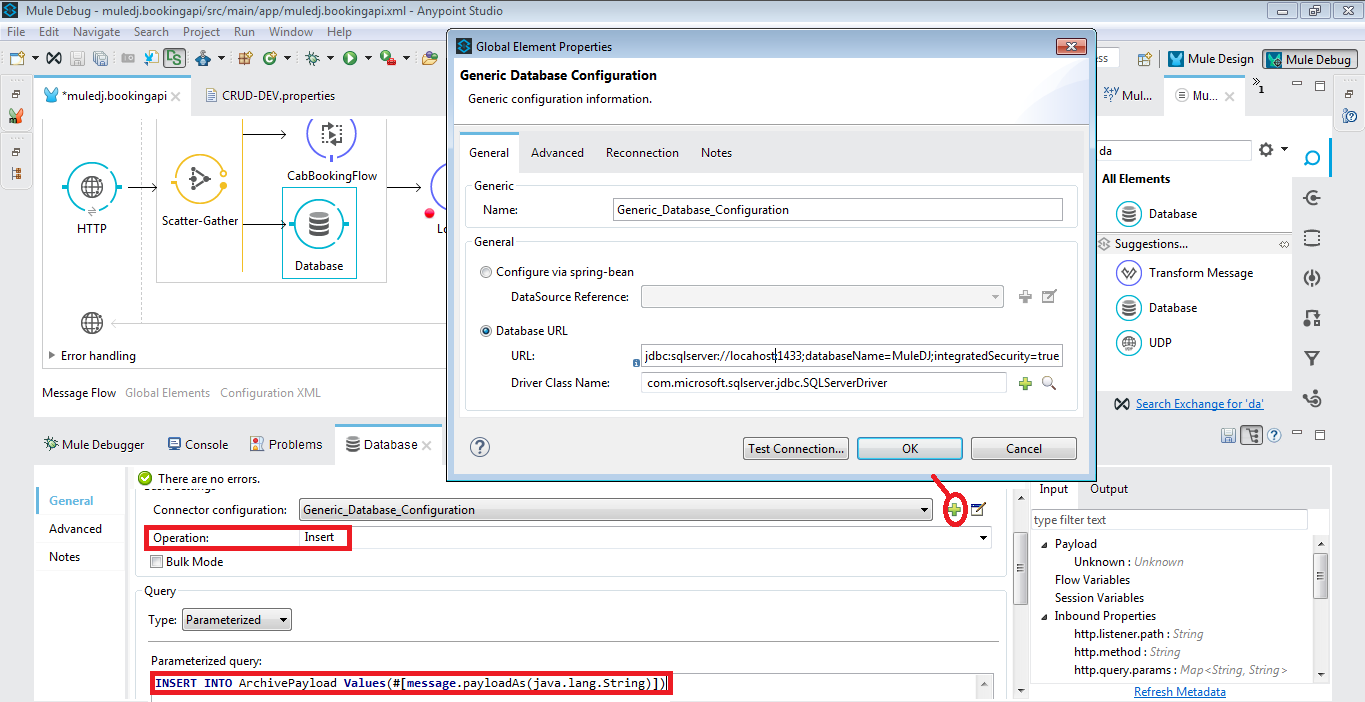1365x702 pixels.
Task: Select the Configure via spring-bean radio button
Action: tap(486, 272)
